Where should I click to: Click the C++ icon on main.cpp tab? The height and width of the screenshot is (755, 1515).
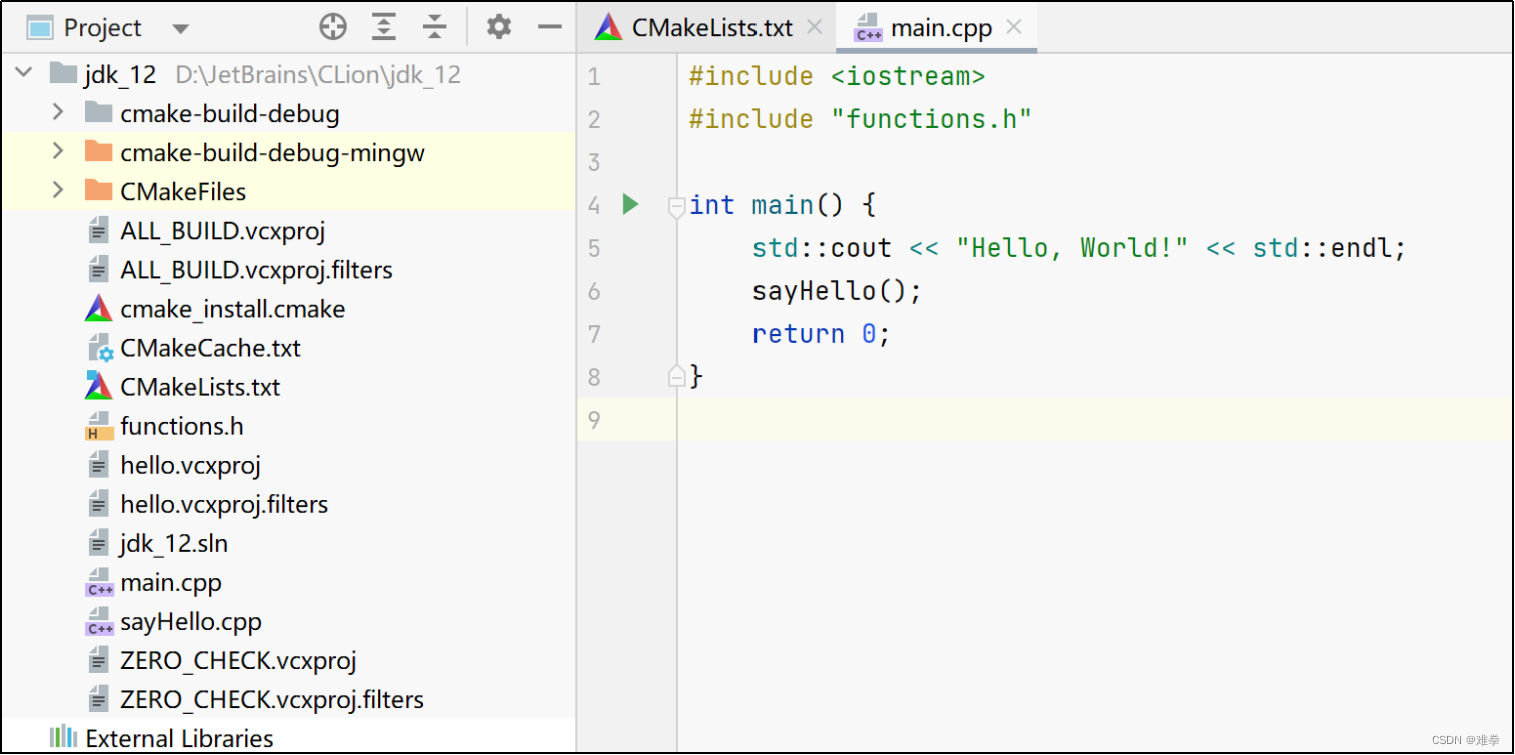pos(868,28)
